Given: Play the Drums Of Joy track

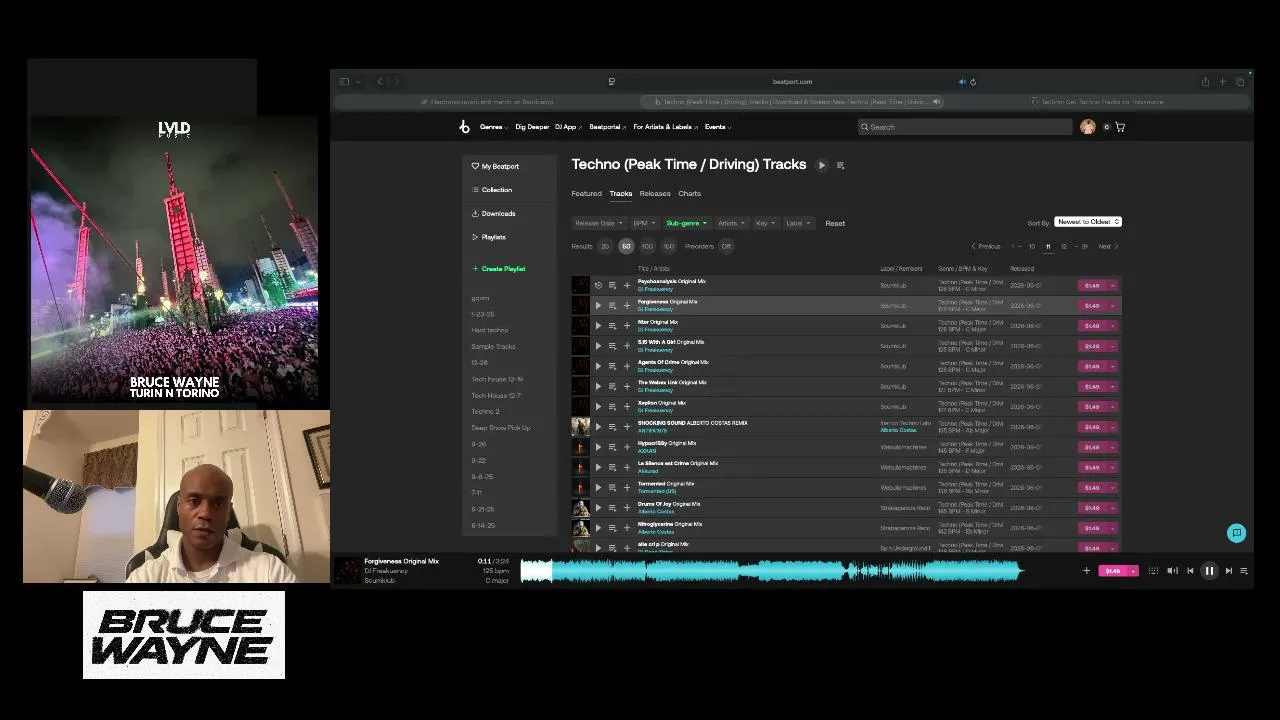Looking at the screenshot, I should coord(598,507).
